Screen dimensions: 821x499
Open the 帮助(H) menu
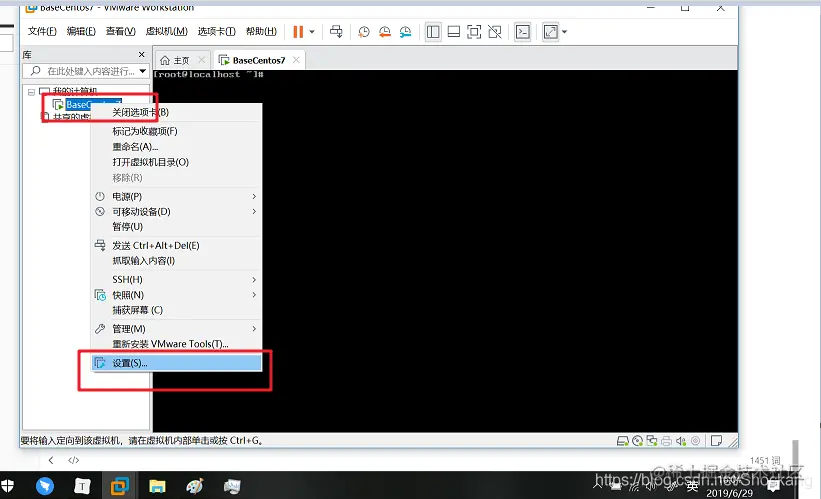[x=261, y=31]
